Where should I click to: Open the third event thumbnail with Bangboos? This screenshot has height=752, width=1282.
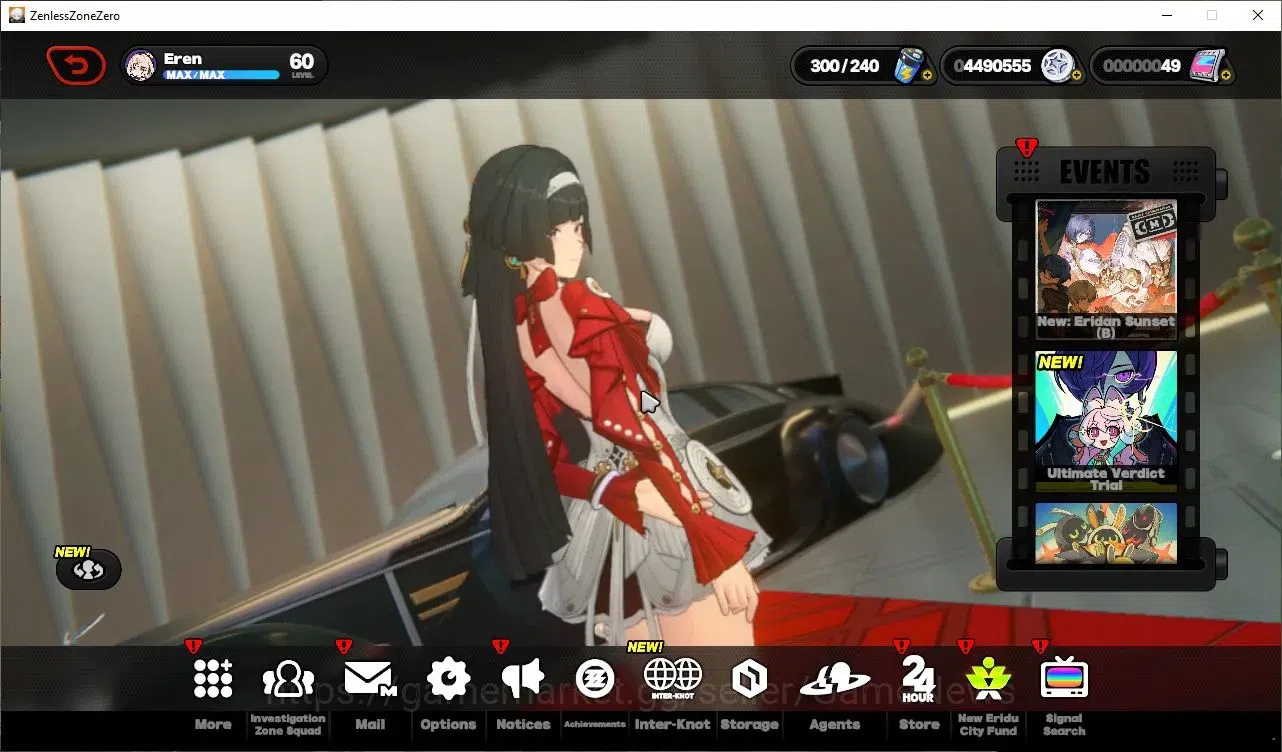[1106, 533]
